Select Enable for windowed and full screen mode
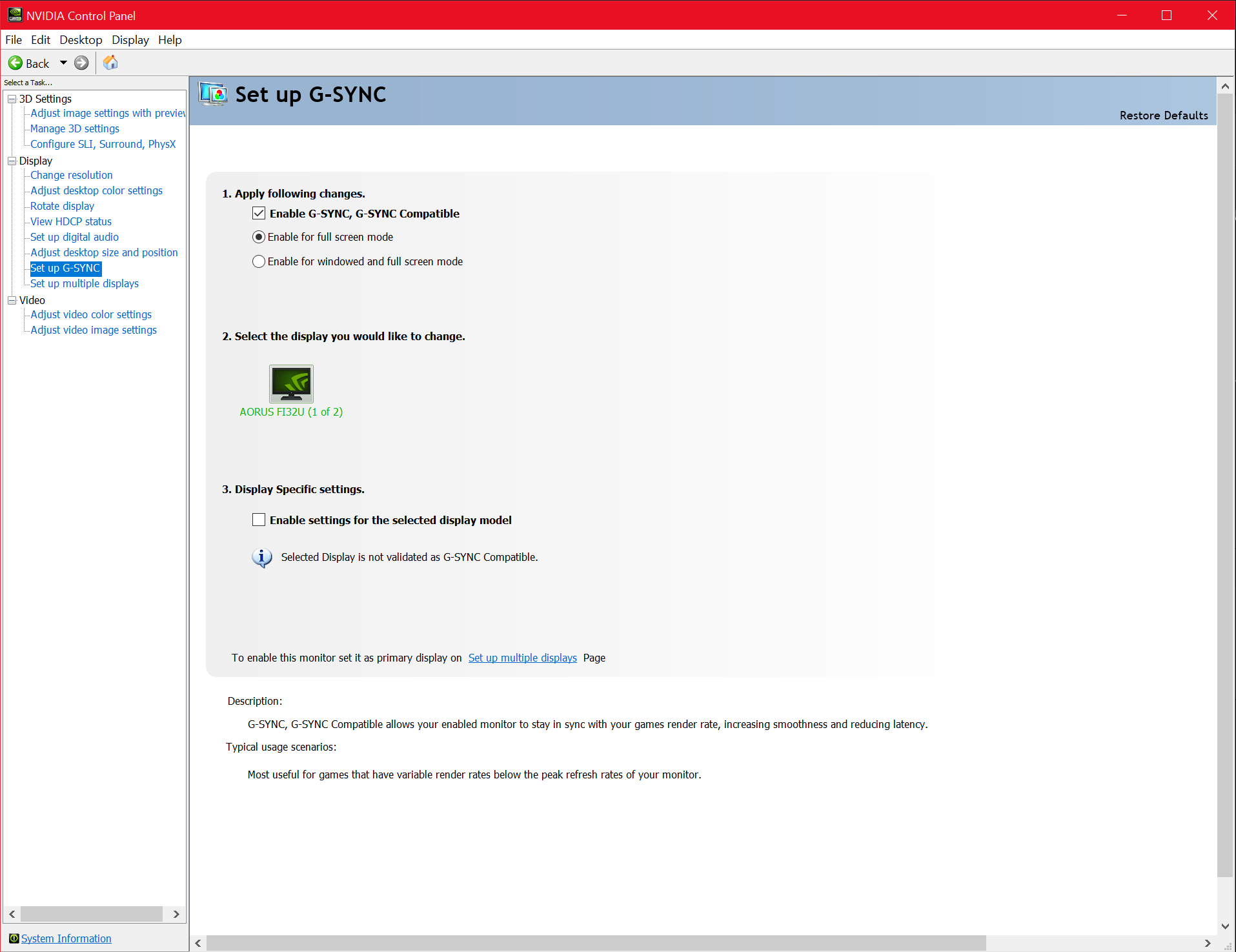 click(259, 261)
